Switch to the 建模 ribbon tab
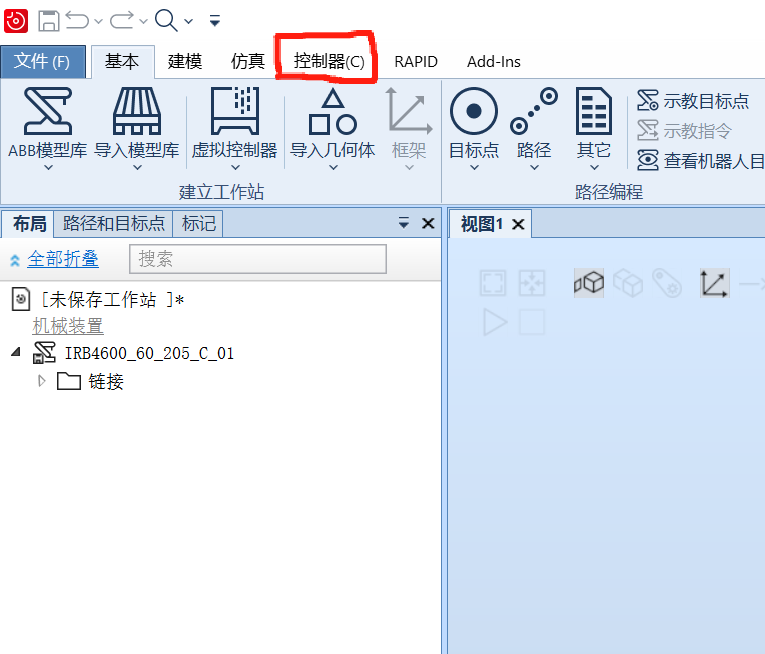Screen dimensions: 765x654 [185, 61]
